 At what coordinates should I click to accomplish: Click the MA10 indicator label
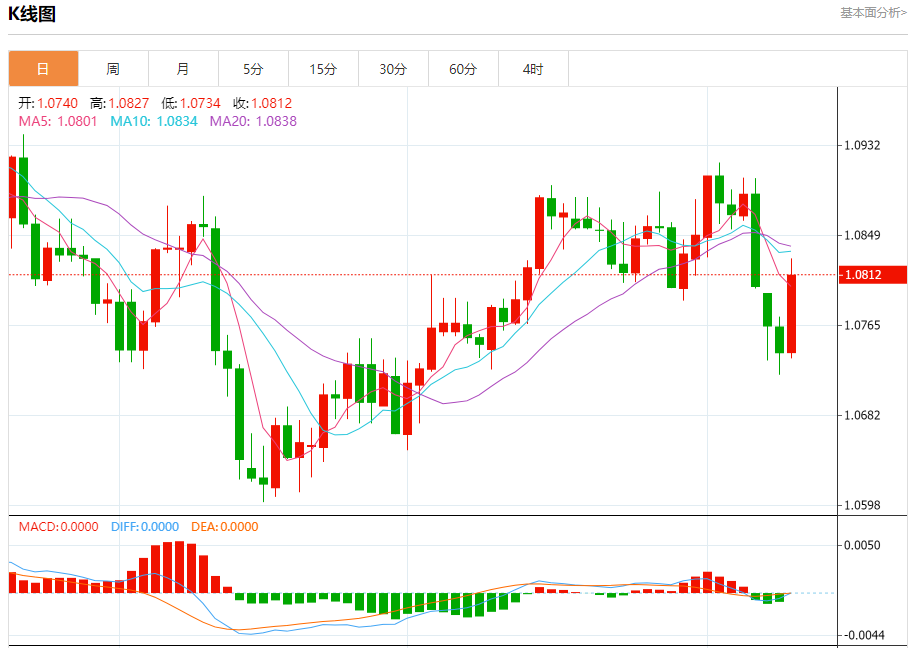(154, 121)
